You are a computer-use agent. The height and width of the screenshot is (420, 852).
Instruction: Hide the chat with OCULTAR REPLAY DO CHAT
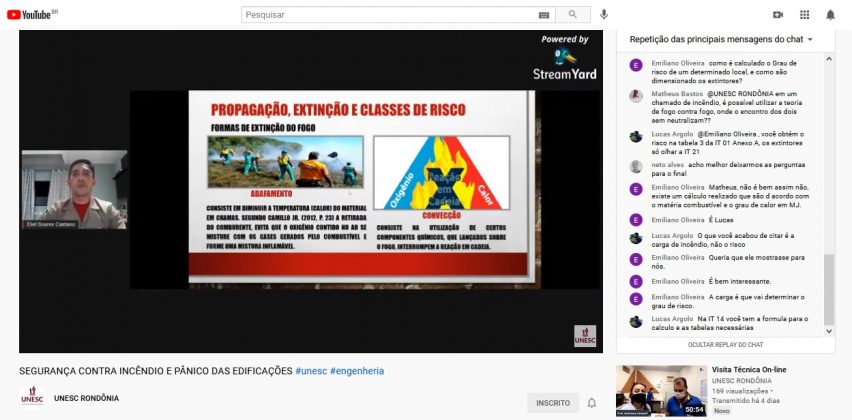click(725, 345)
